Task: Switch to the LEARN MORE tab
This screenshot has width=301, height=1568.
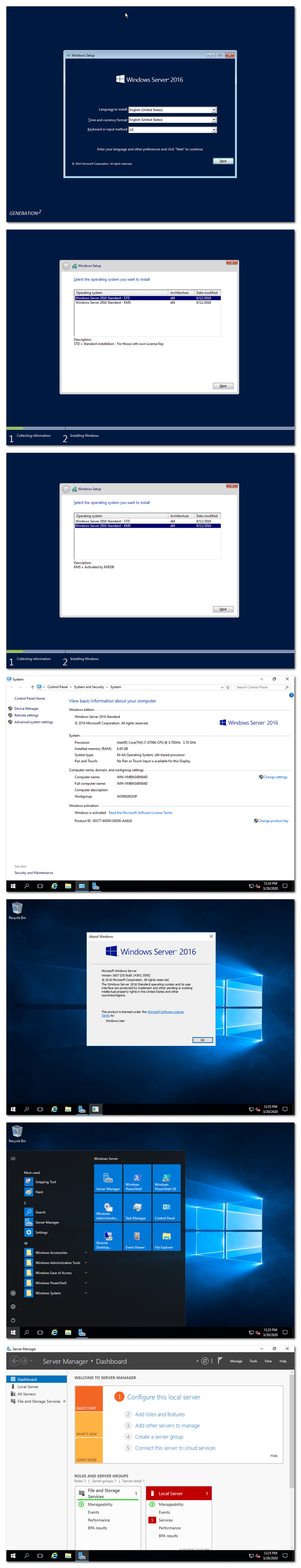Action: click(88, 1450)
